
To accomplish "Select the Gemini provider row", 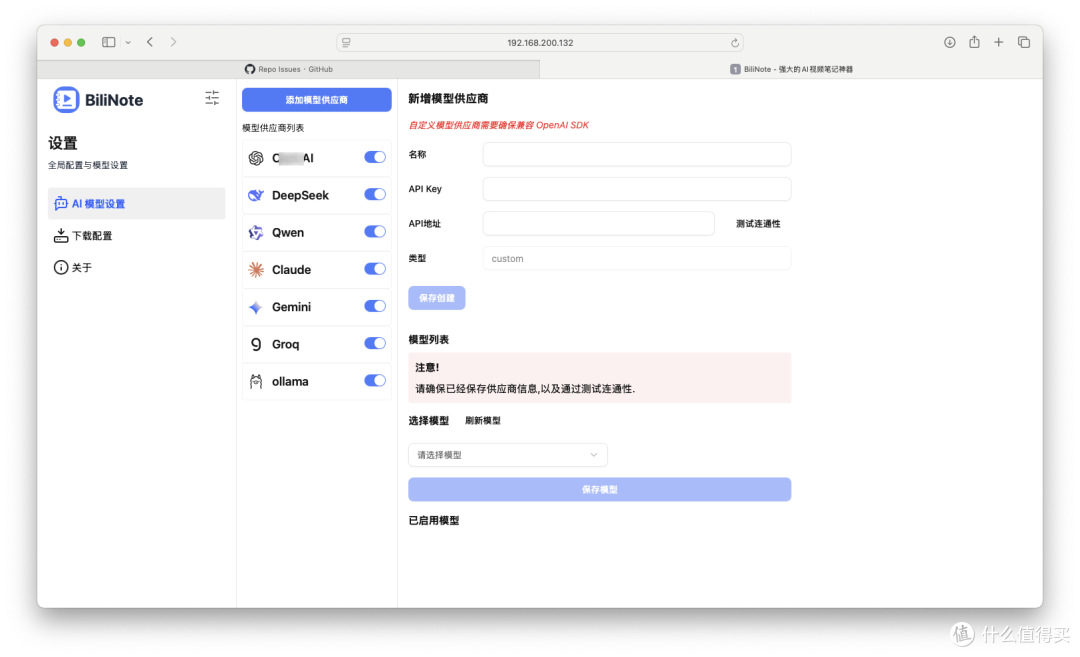I will 317,307.
